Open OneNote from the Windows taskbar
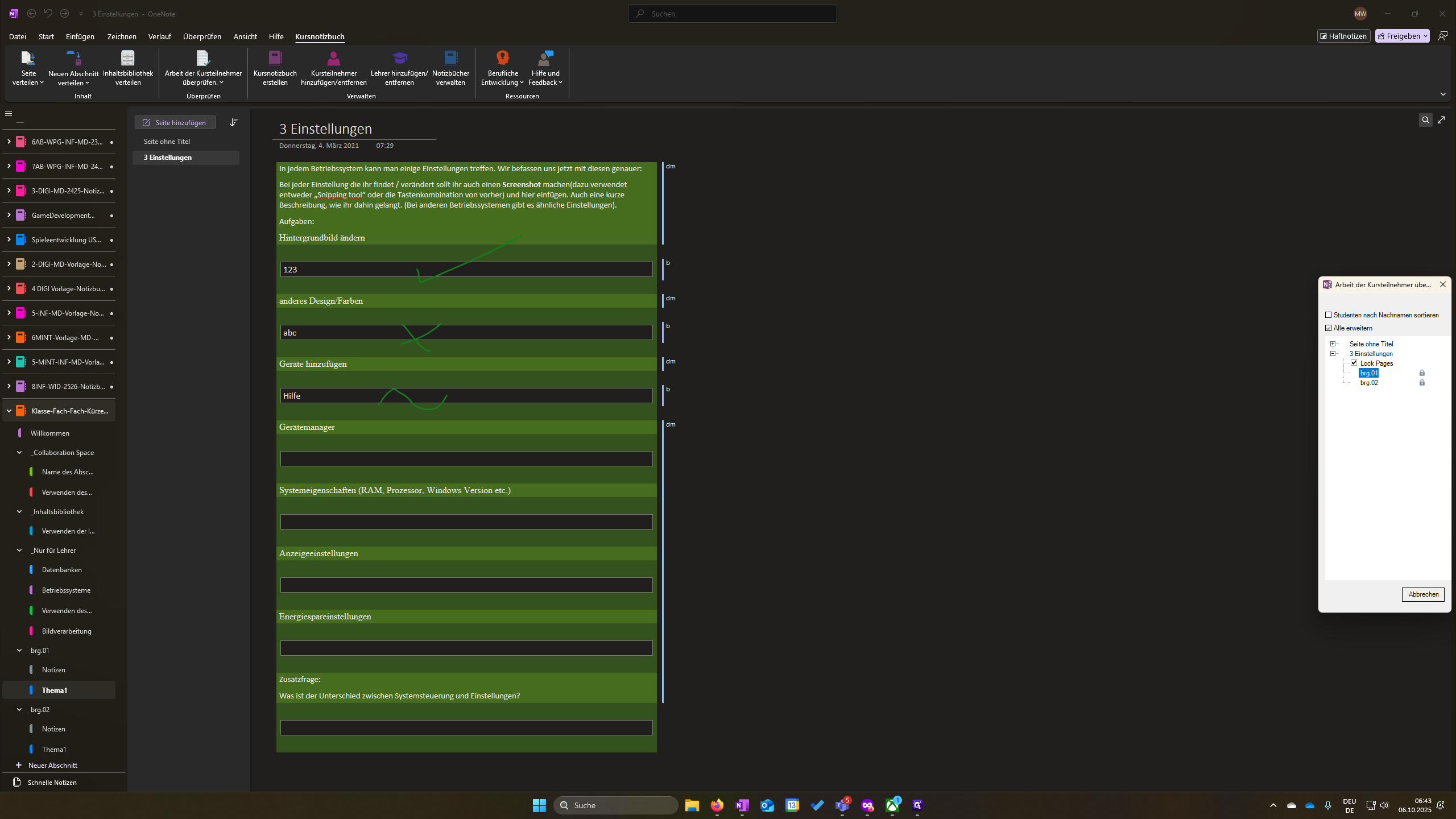This screenshot has width=1456, height=819. pos(742,805)
